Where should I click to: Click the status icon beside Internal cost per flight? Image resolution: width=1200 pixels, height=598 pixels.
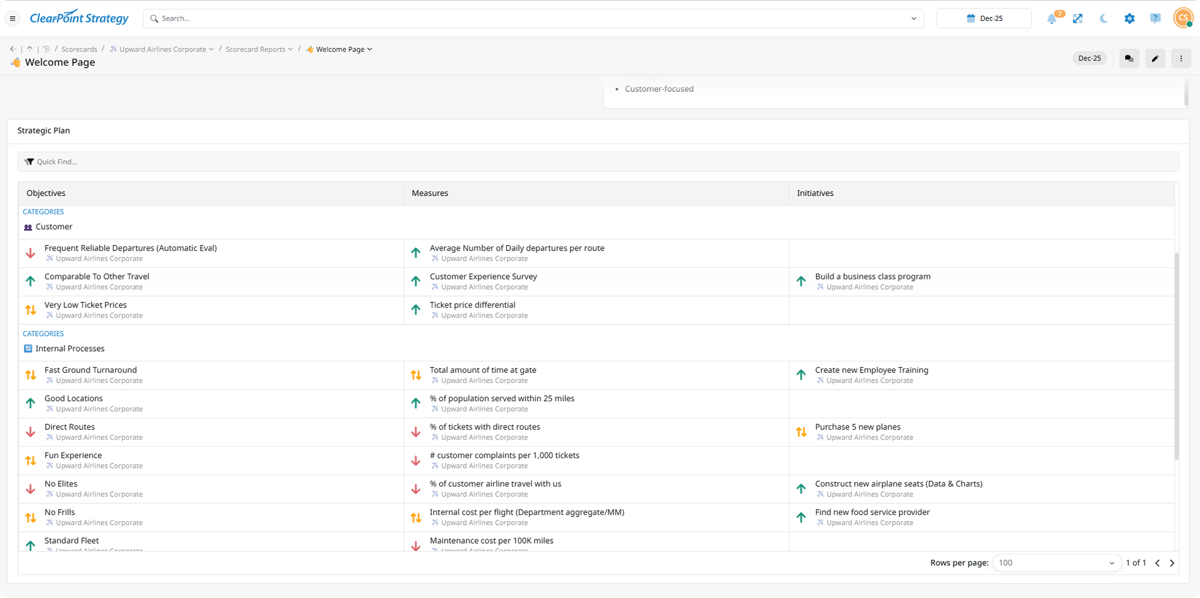(x=416, y=517)
